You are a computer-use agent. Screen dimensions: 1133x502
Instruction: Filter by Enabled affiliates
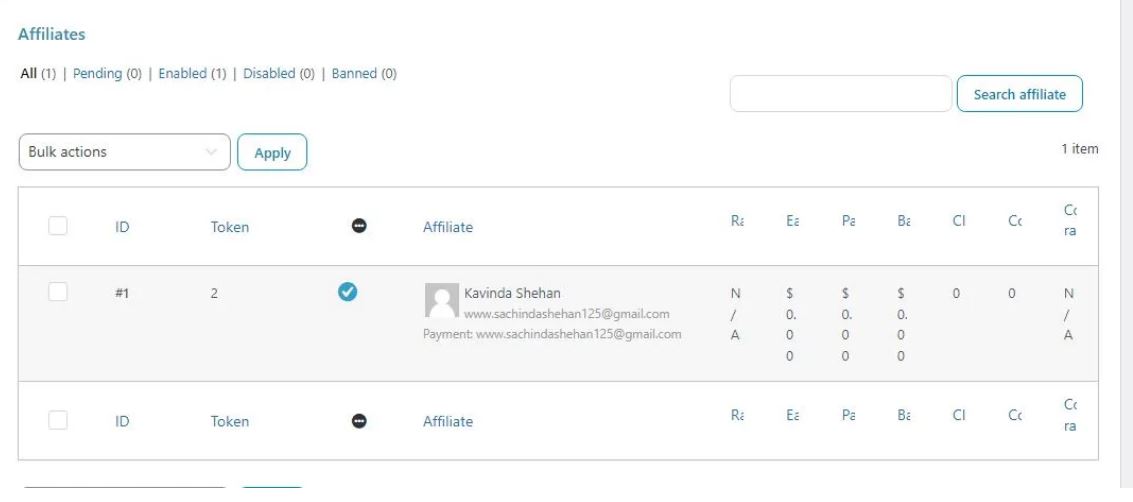pyautogui.click(x=182, y=74)
